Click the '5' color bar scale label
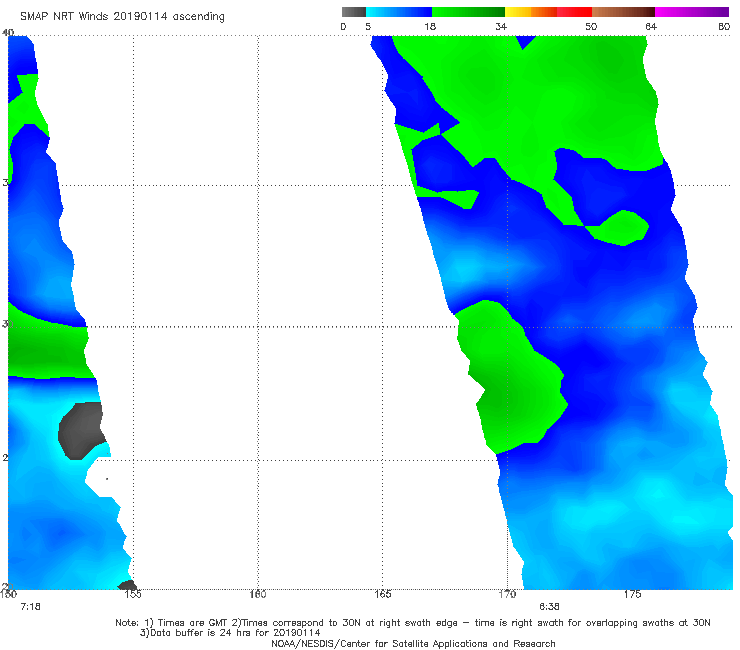Viewport: 740px width, 650px height. [368, 26]
